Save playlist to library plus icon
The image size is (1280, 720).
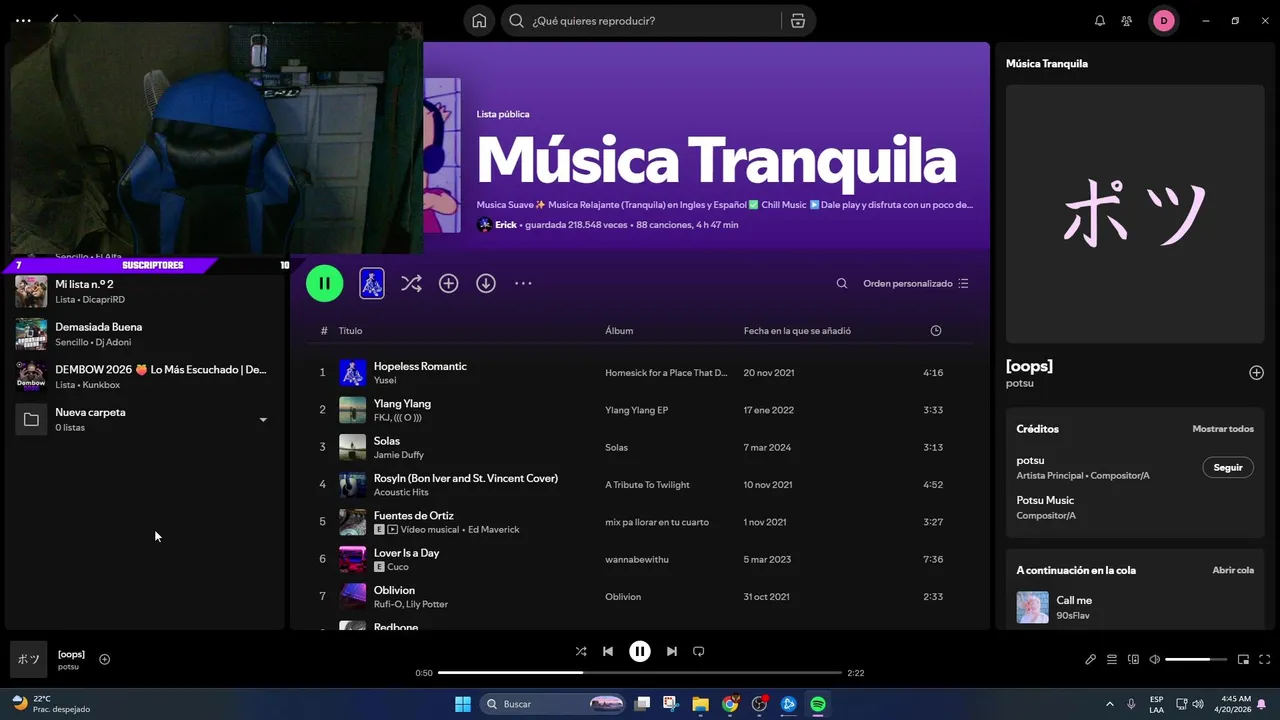click(x=449, y=284)
